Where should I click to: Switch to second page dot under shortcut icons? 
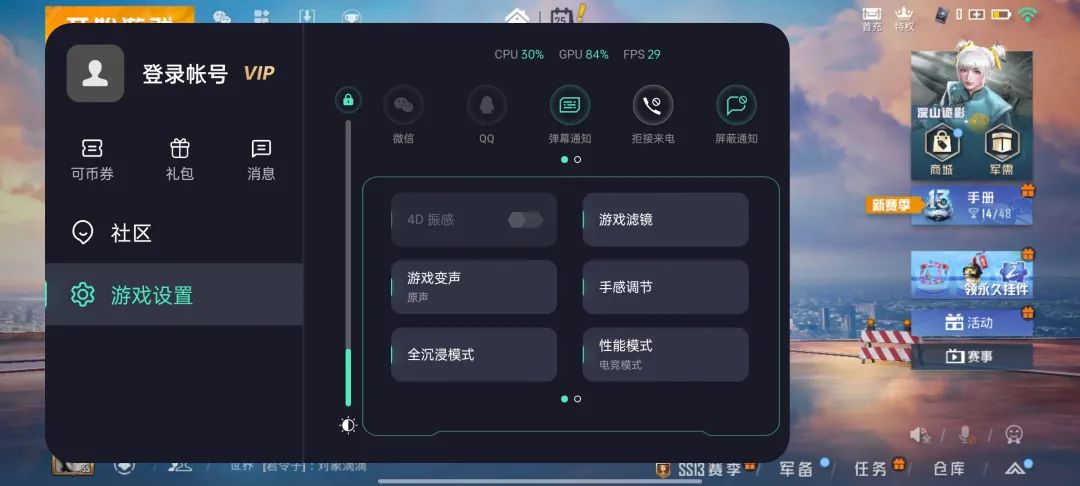coord(577,159)
